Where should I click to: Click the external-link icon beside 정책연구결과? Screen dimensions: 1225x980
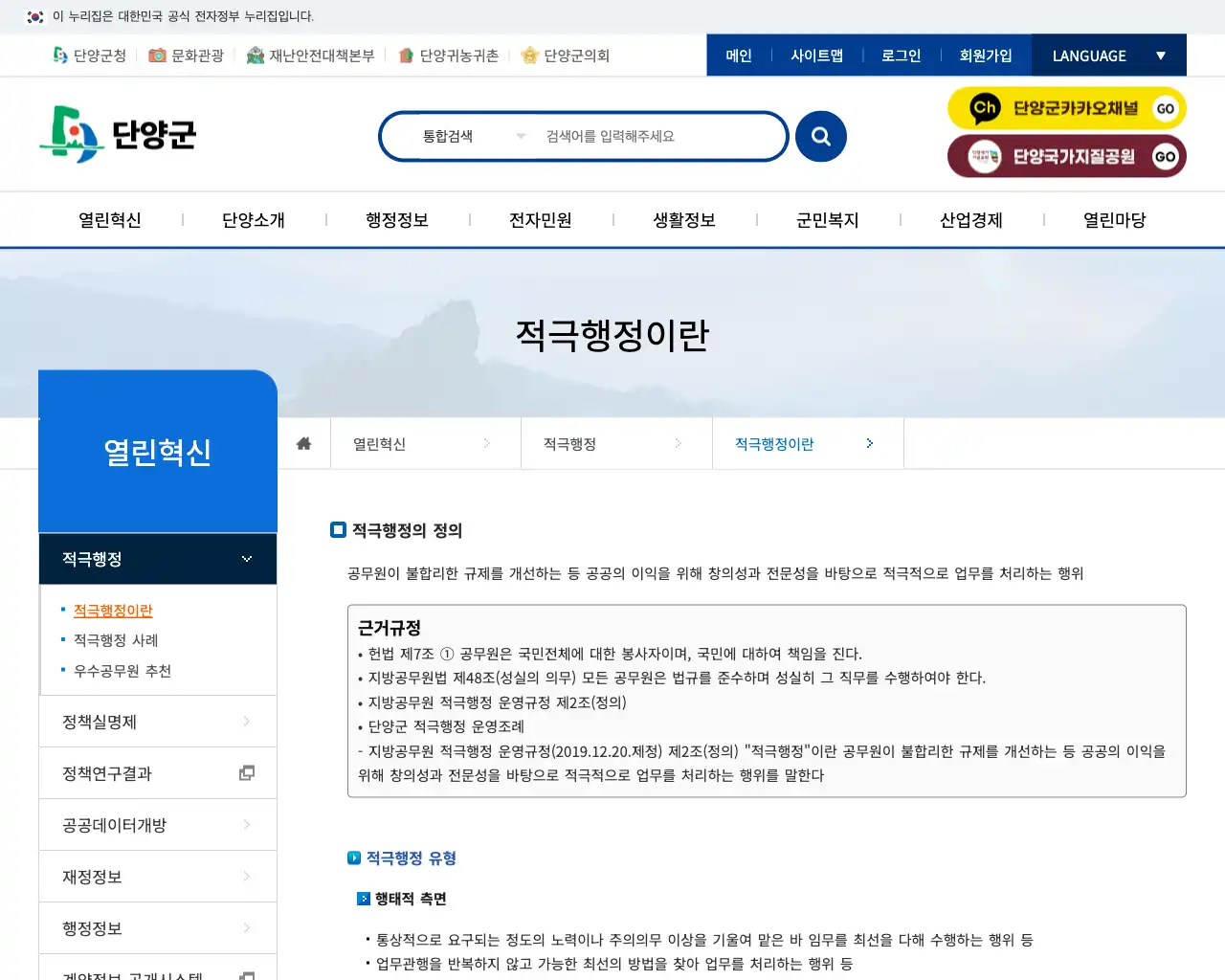[247, 772]
